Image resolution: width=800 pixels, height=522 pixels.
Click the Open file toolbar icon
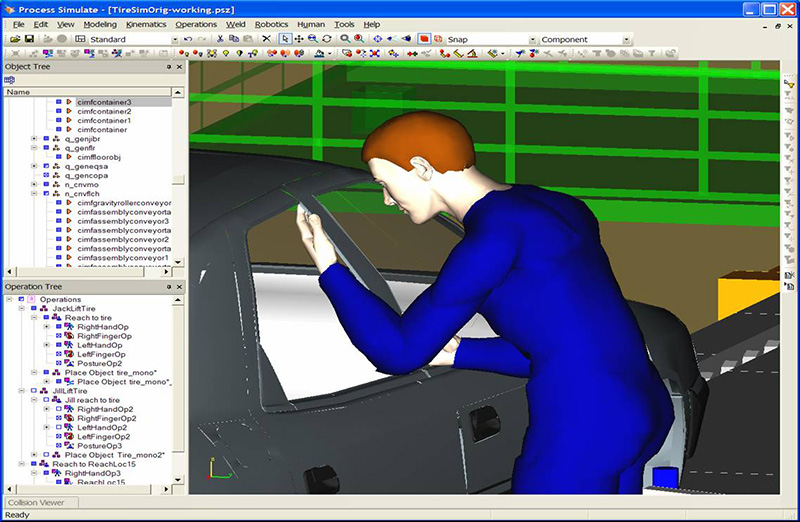[x=14, y=39]
